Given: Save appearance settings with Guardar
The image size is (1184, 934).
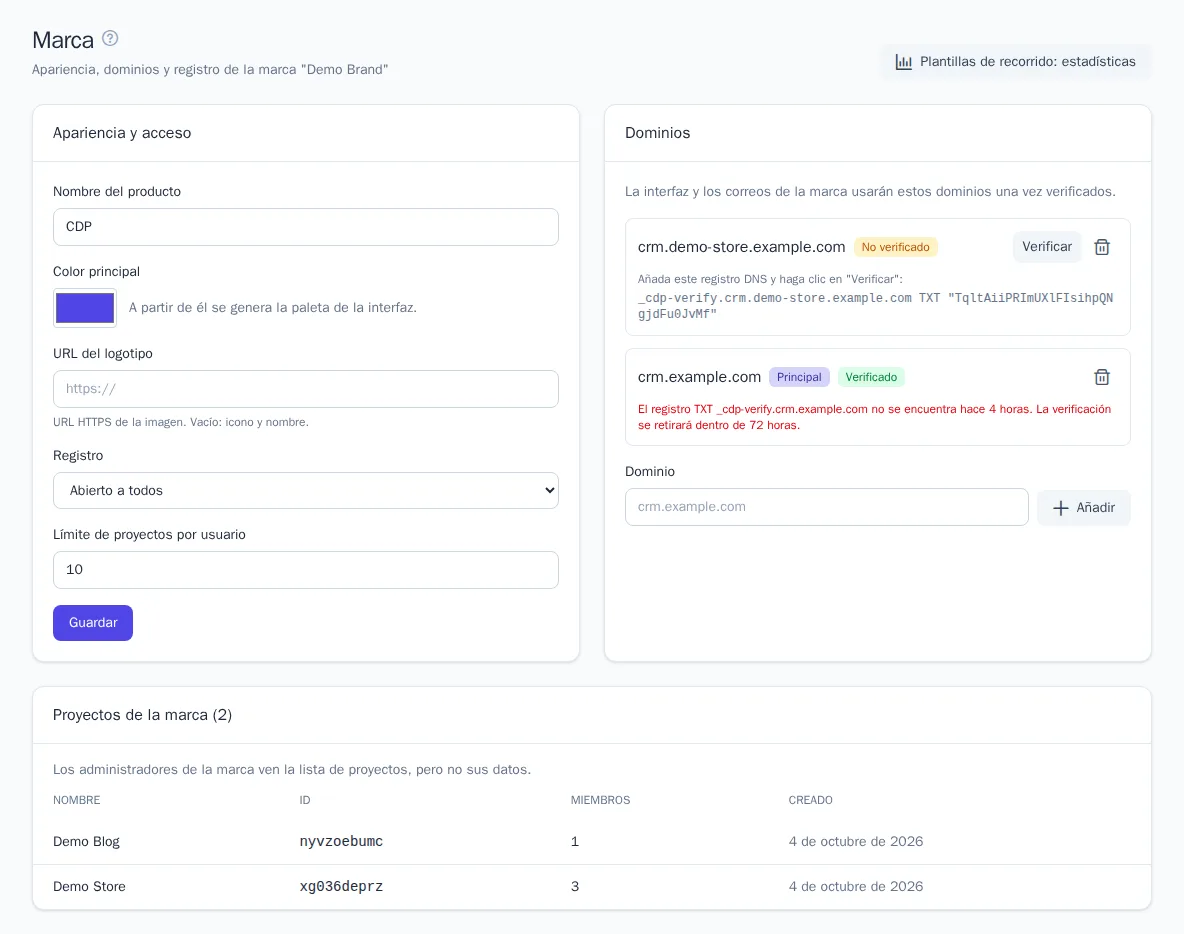Looking at the screenshot, I should pos(93,623).
